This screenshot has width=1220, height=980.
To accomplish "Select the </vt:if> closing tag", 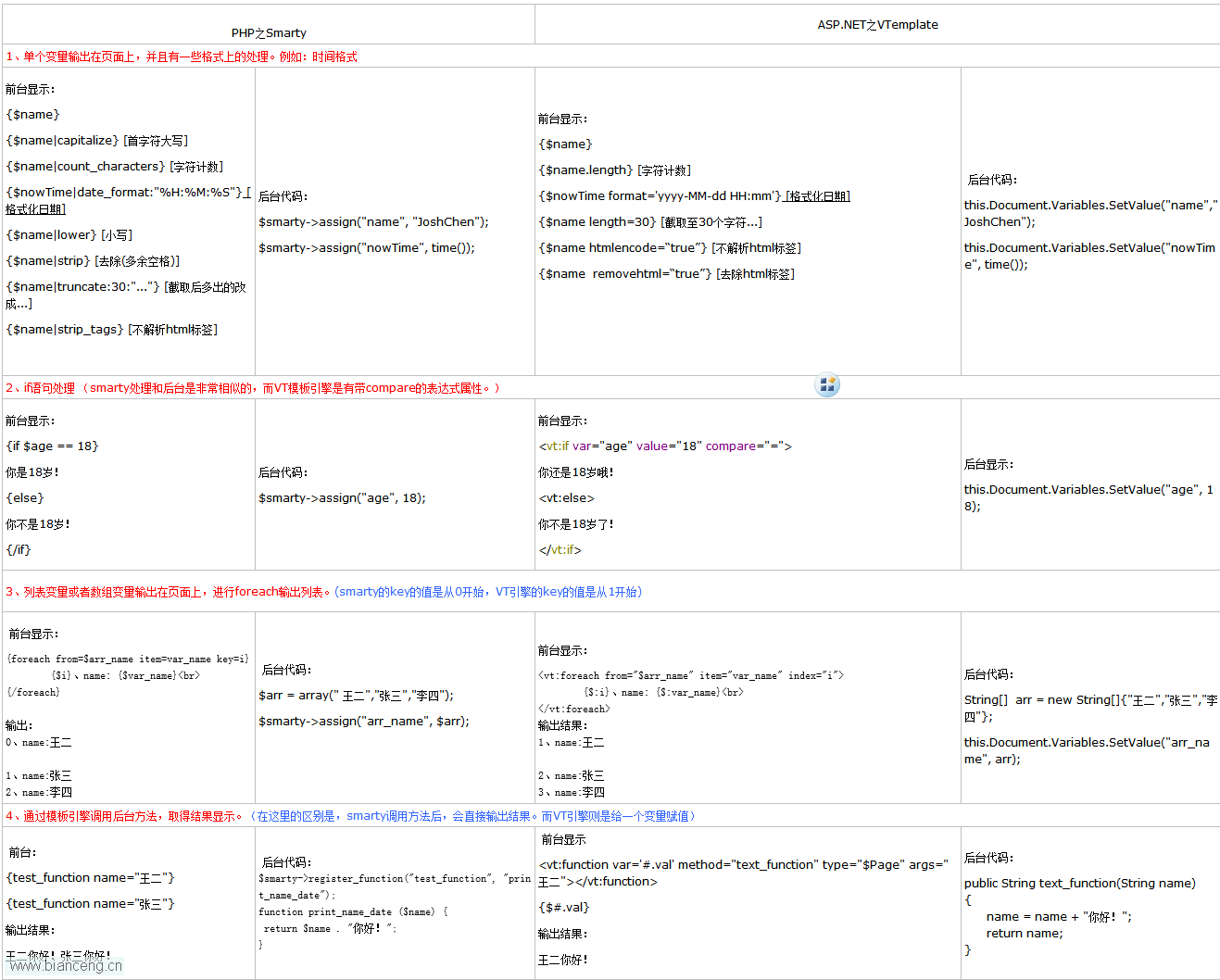I will (560, 550).
